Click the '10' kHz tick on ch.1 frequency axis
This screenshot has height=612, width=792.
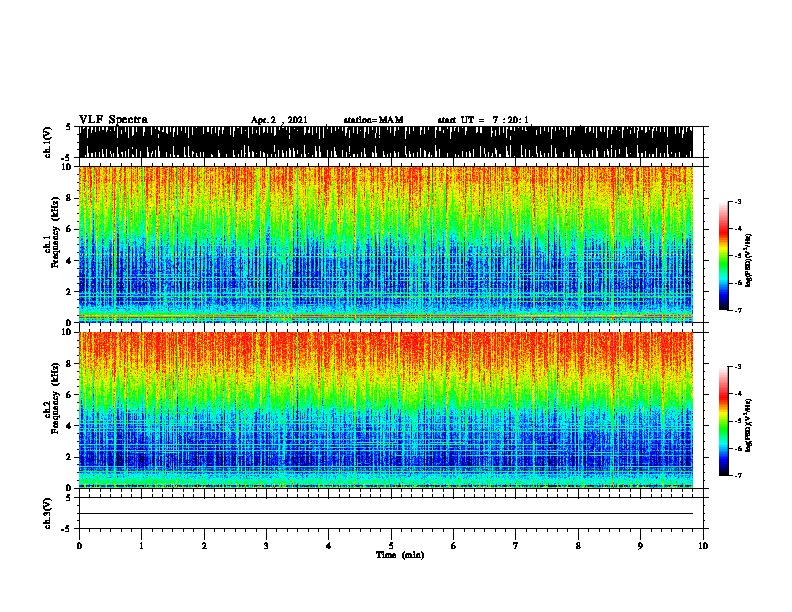[x=67, y=167]
